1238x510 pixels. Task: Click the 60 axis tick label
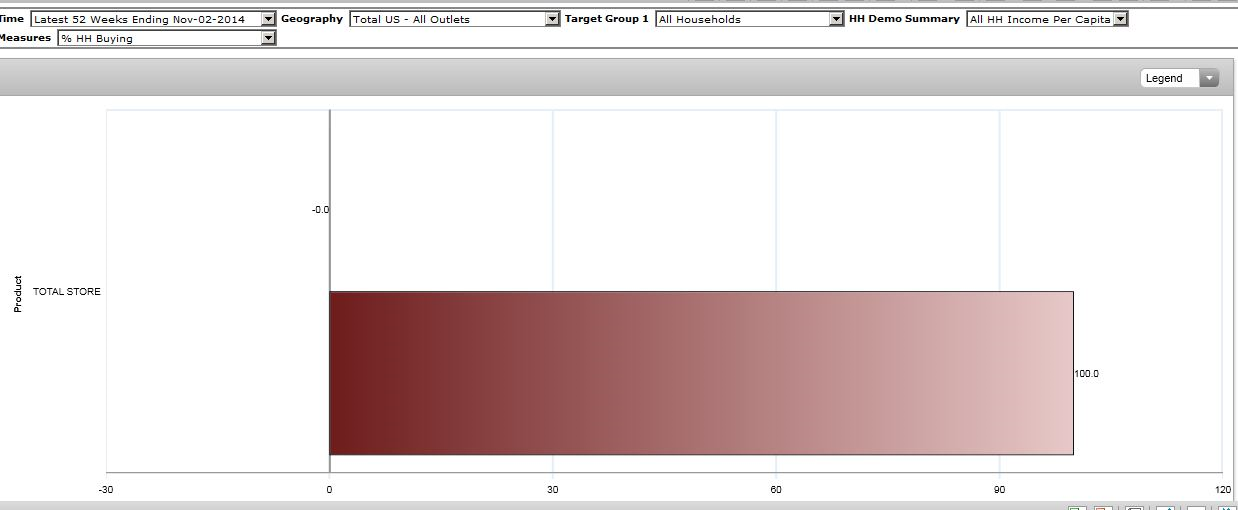776,489
